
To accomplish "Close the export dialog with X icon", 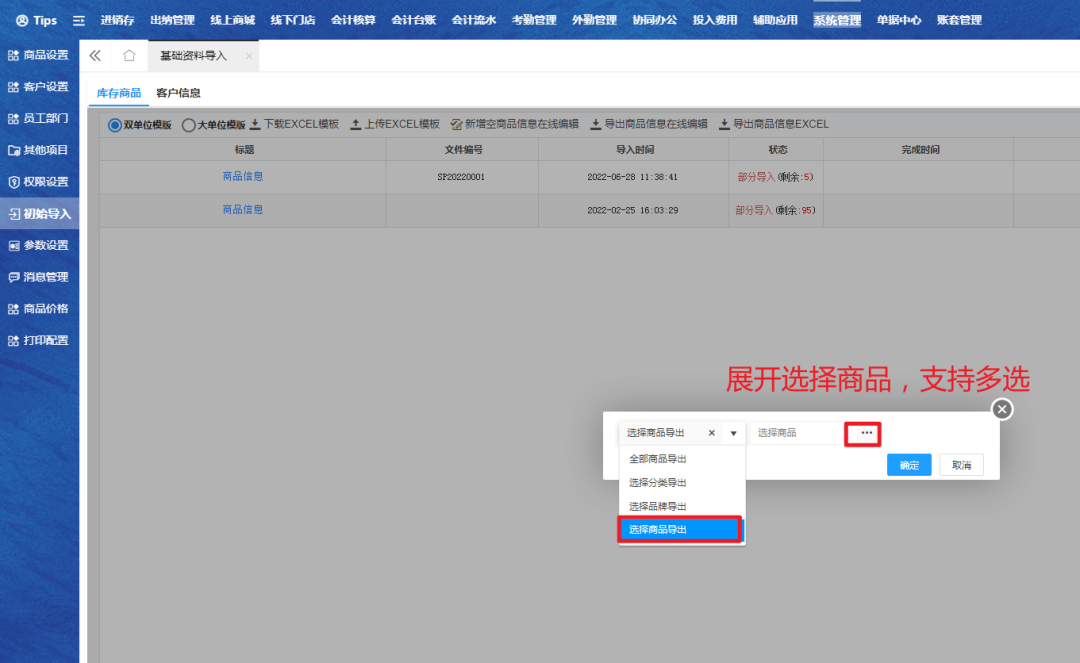I will 1002,409.
